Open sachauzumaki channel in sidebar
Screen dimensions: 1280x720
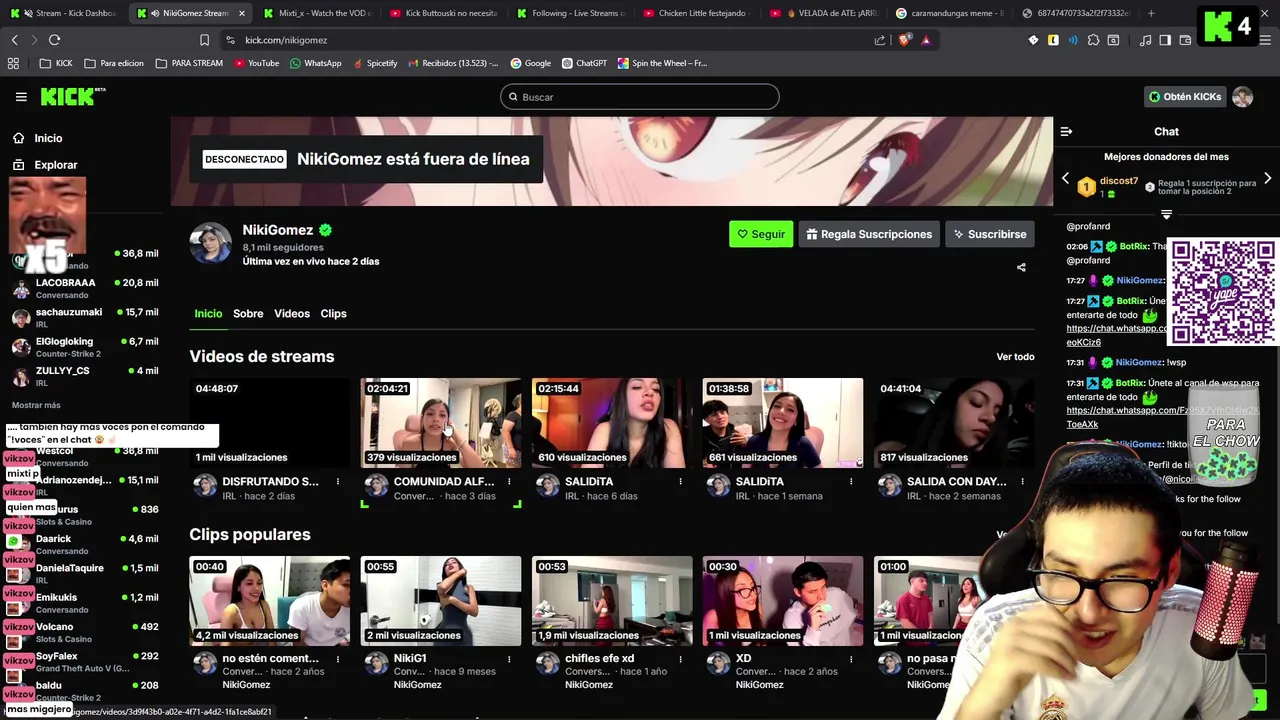coord(85,318)
